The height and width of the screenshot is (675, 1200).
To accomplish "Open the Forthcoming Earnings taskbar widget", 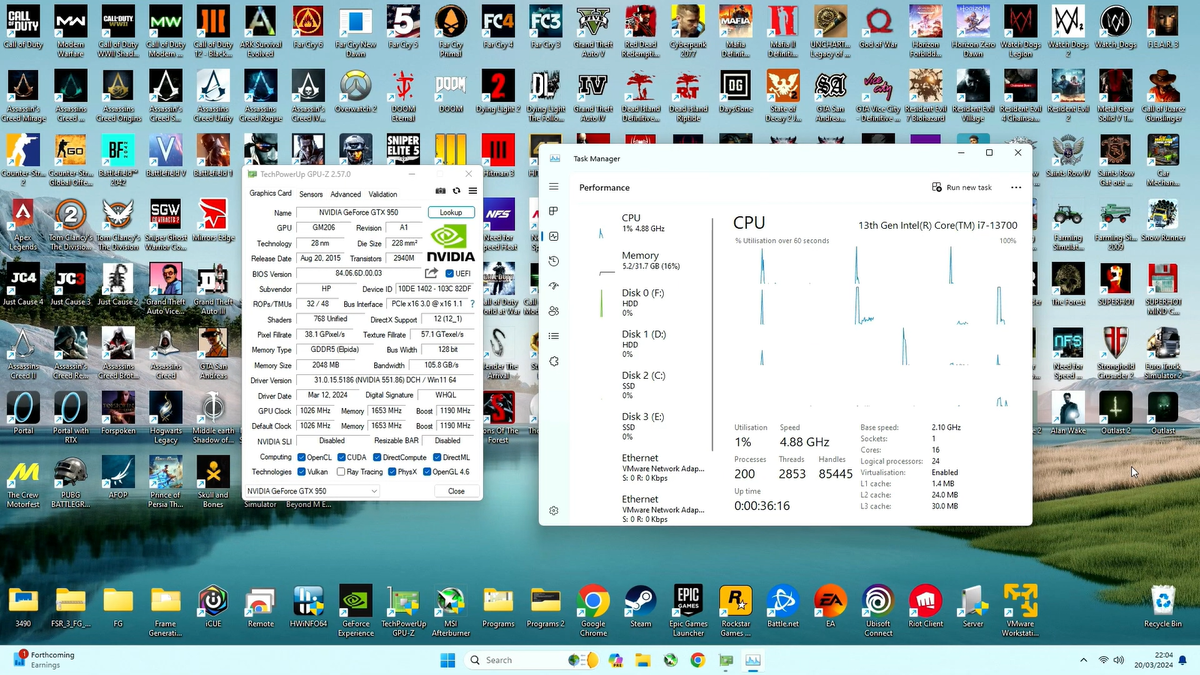I will click(44, 659).
